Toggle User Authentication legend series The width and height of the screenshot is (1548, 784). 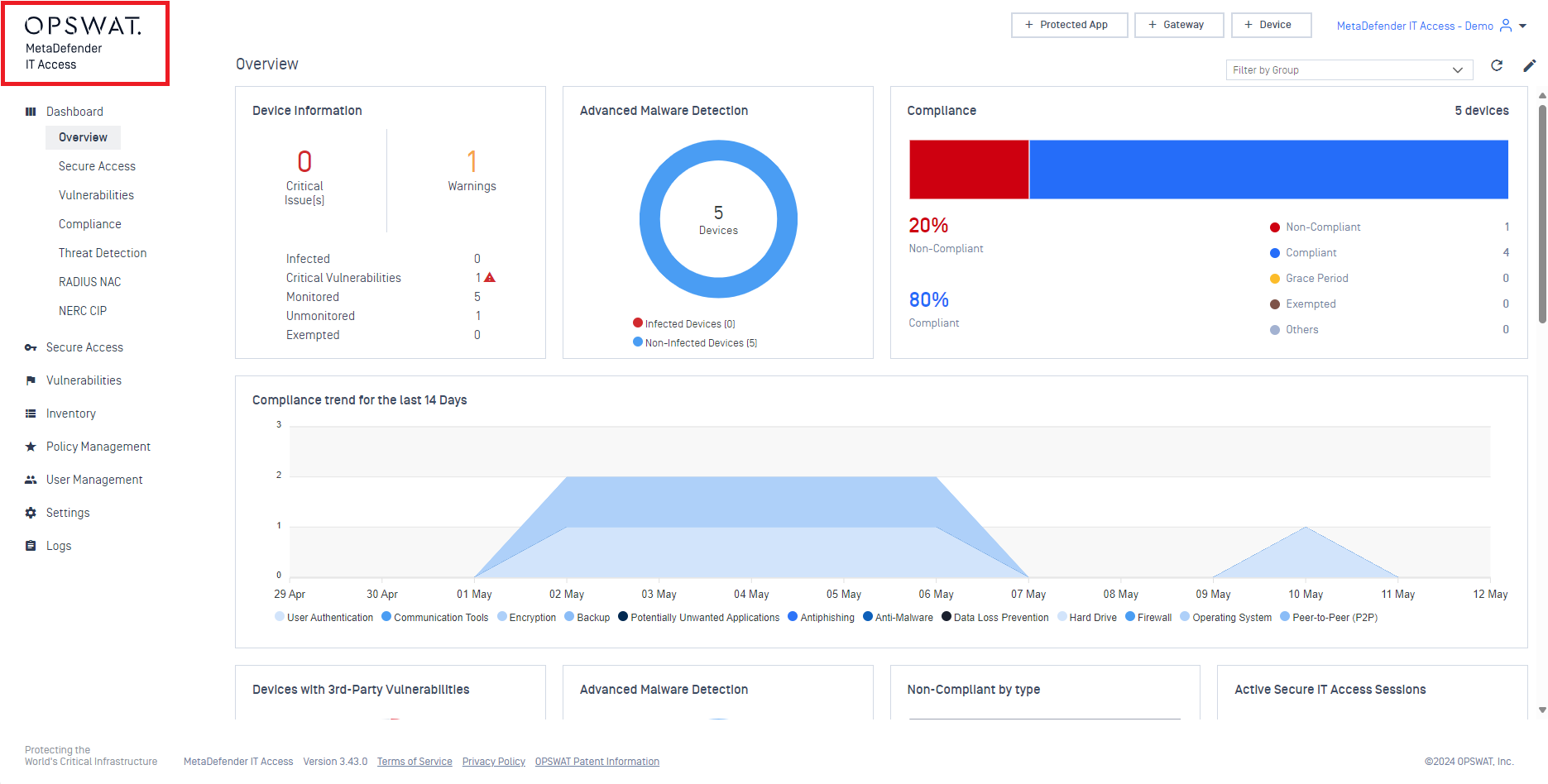[323, 617]
